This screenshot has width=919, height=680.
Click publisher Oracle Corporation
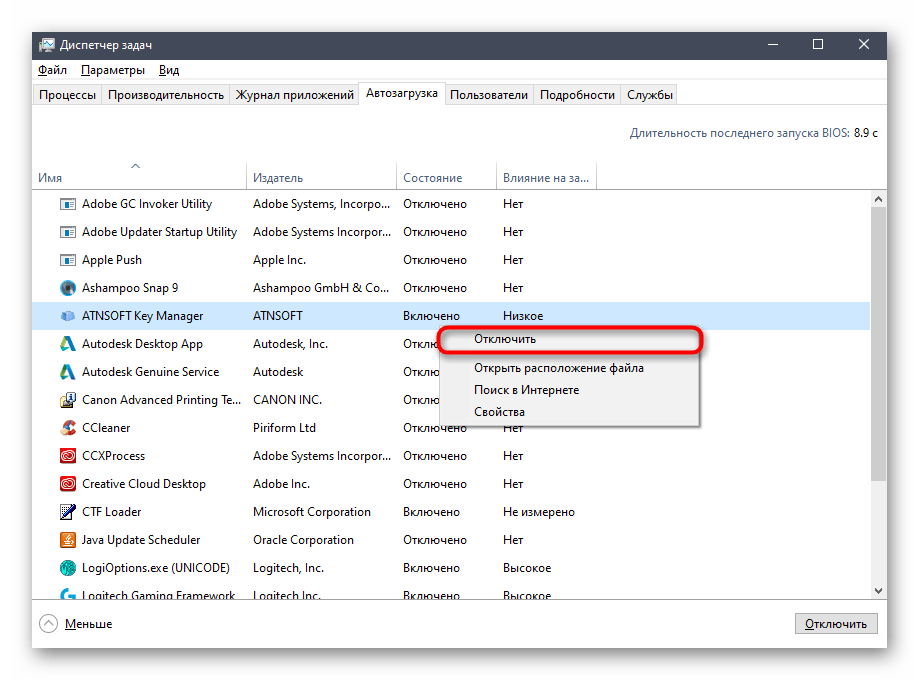pos(304,540)
